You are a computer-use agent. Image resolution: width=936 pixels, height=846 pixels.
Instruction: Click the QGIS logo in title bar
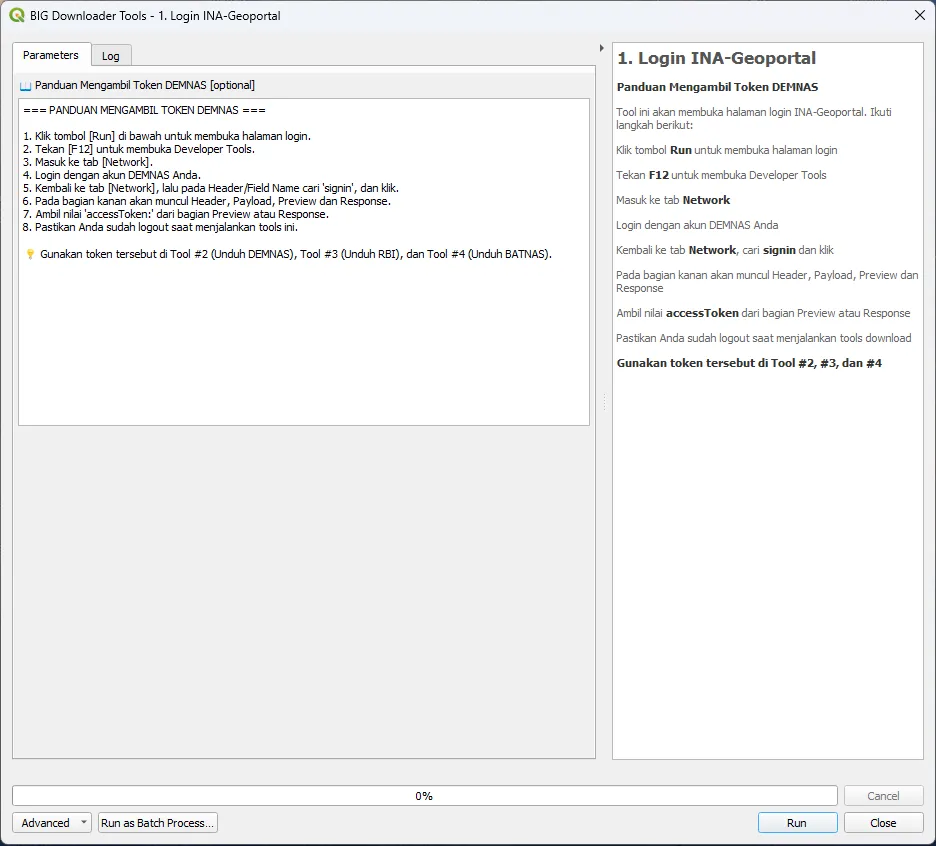17,15
